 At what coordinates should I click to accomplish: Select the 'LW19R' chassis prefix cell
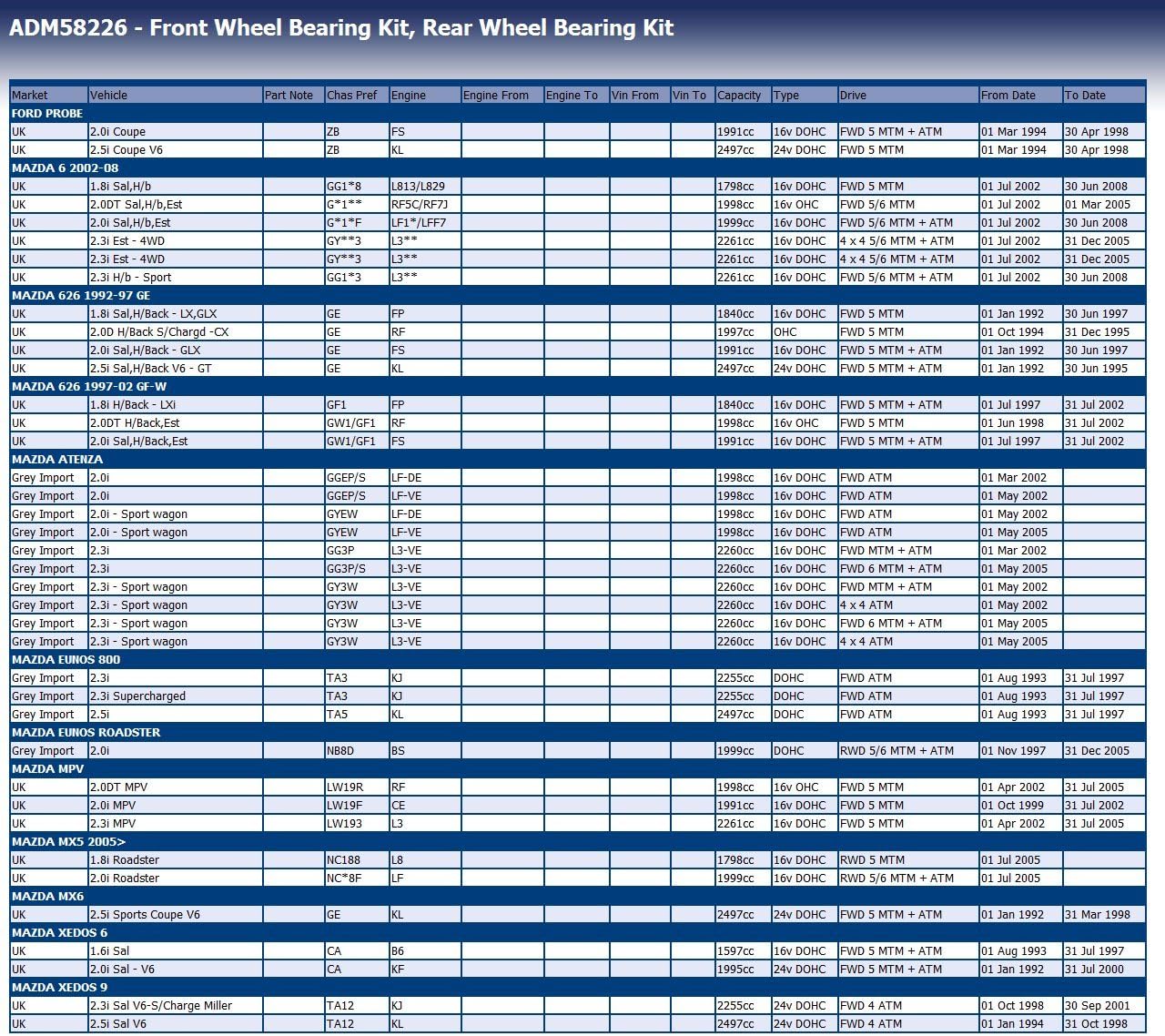pyautogui.click(x=356, y=787)
